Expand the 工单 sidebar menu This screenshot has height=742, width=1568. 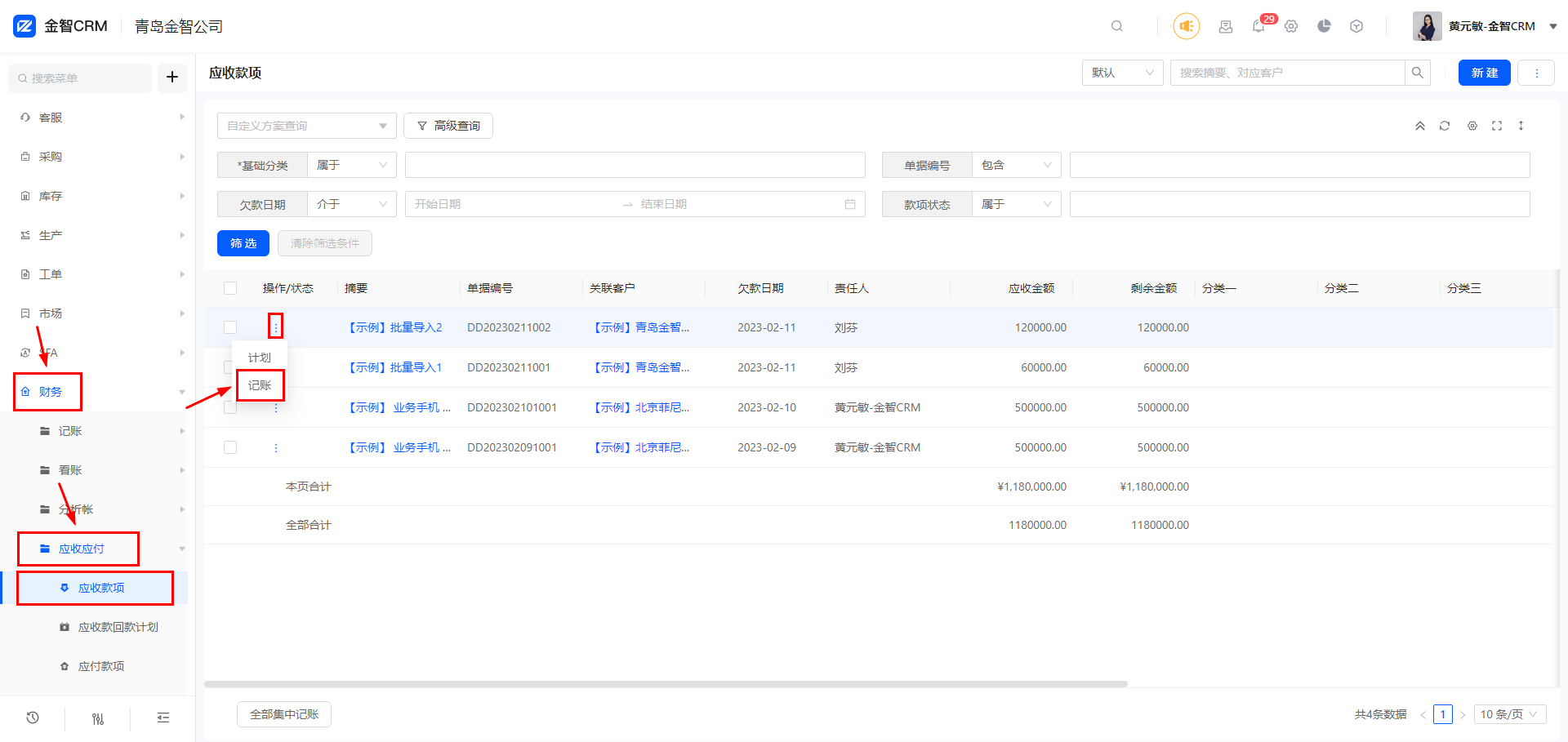point(98,274)
